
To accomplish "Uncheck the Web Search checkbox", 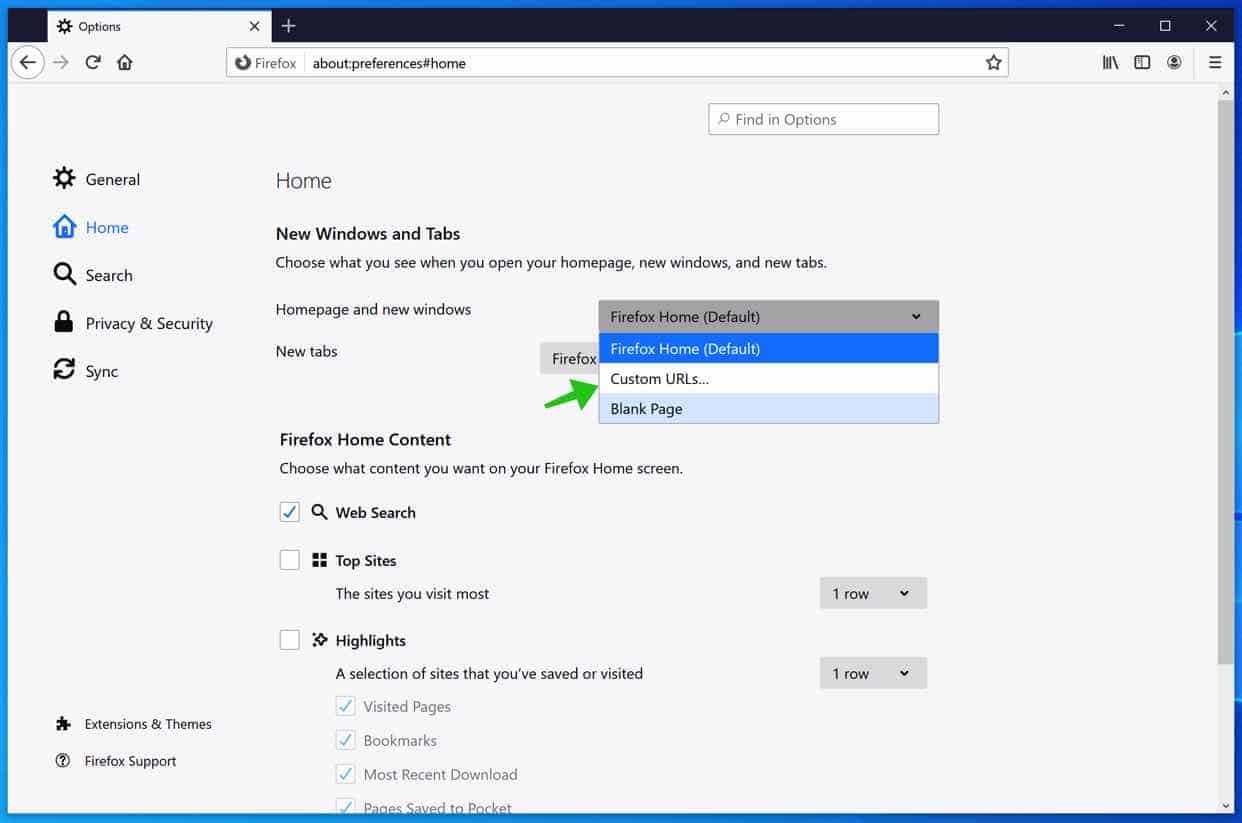I will tap(290, 512).
